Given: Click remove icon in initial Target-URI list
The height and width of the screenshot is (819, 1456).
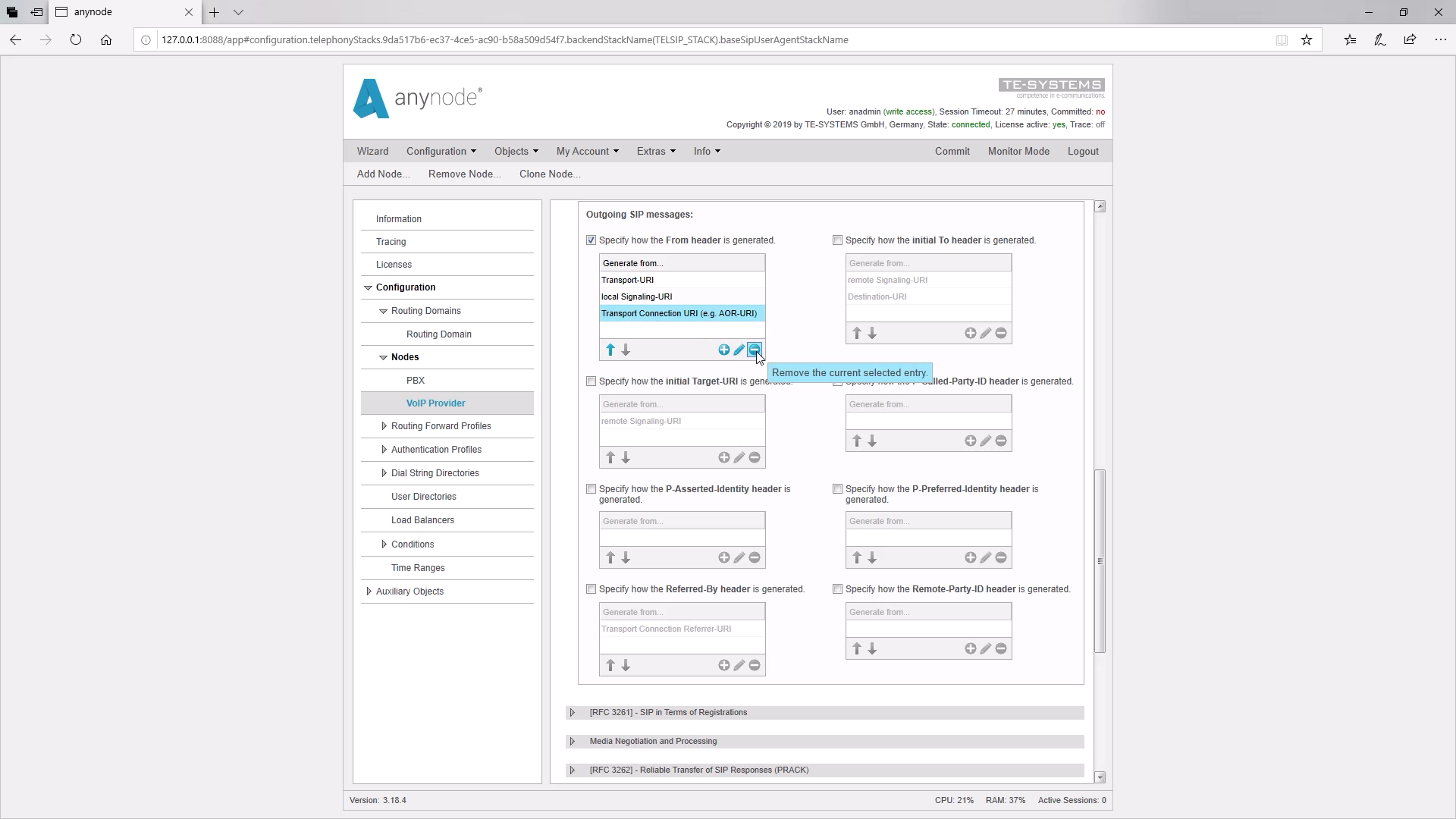Looking at the screenshot, I should (755, 457).
